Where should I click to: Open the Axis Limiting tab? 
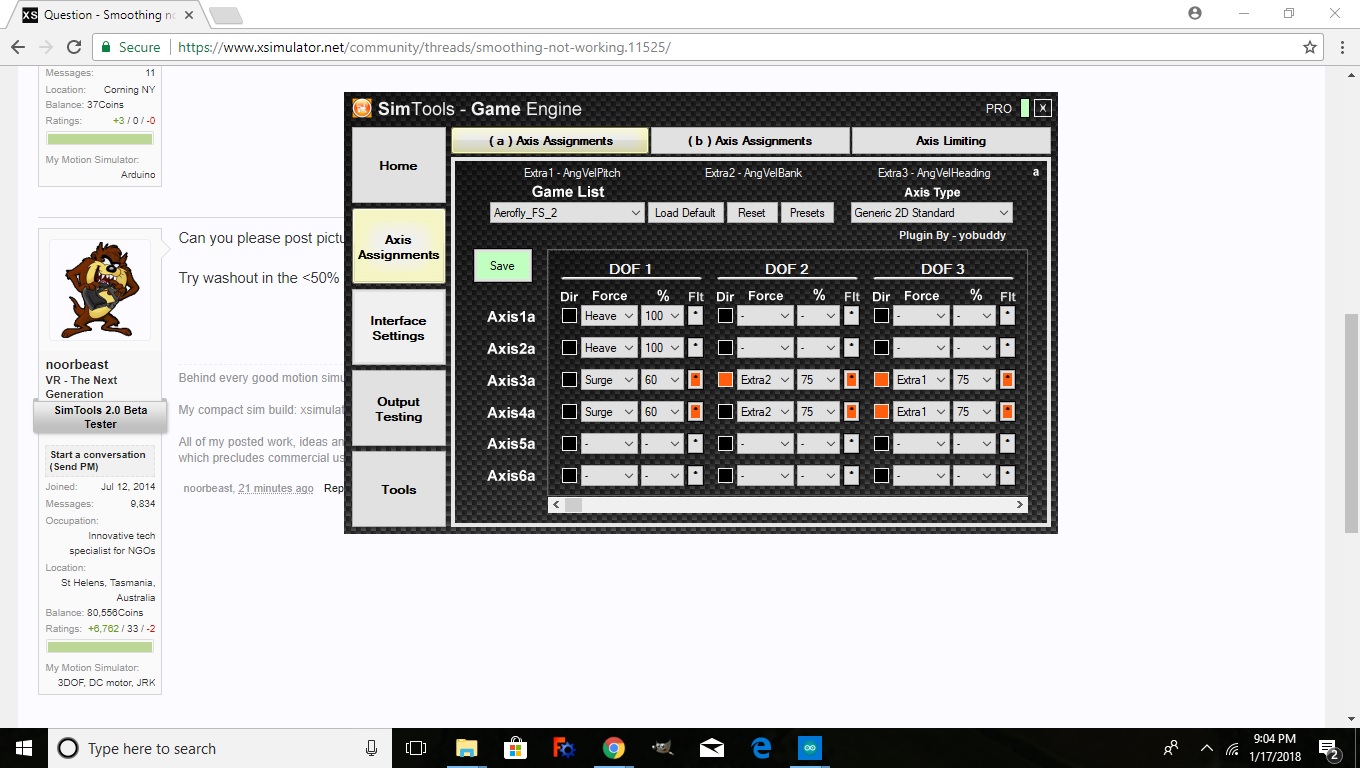(951, 141)
